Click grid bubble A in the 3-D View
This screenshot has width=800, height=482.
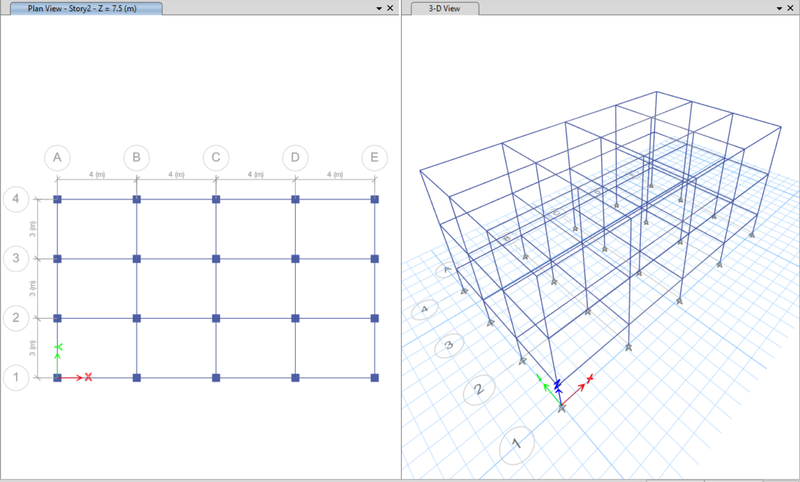point(447,269)
